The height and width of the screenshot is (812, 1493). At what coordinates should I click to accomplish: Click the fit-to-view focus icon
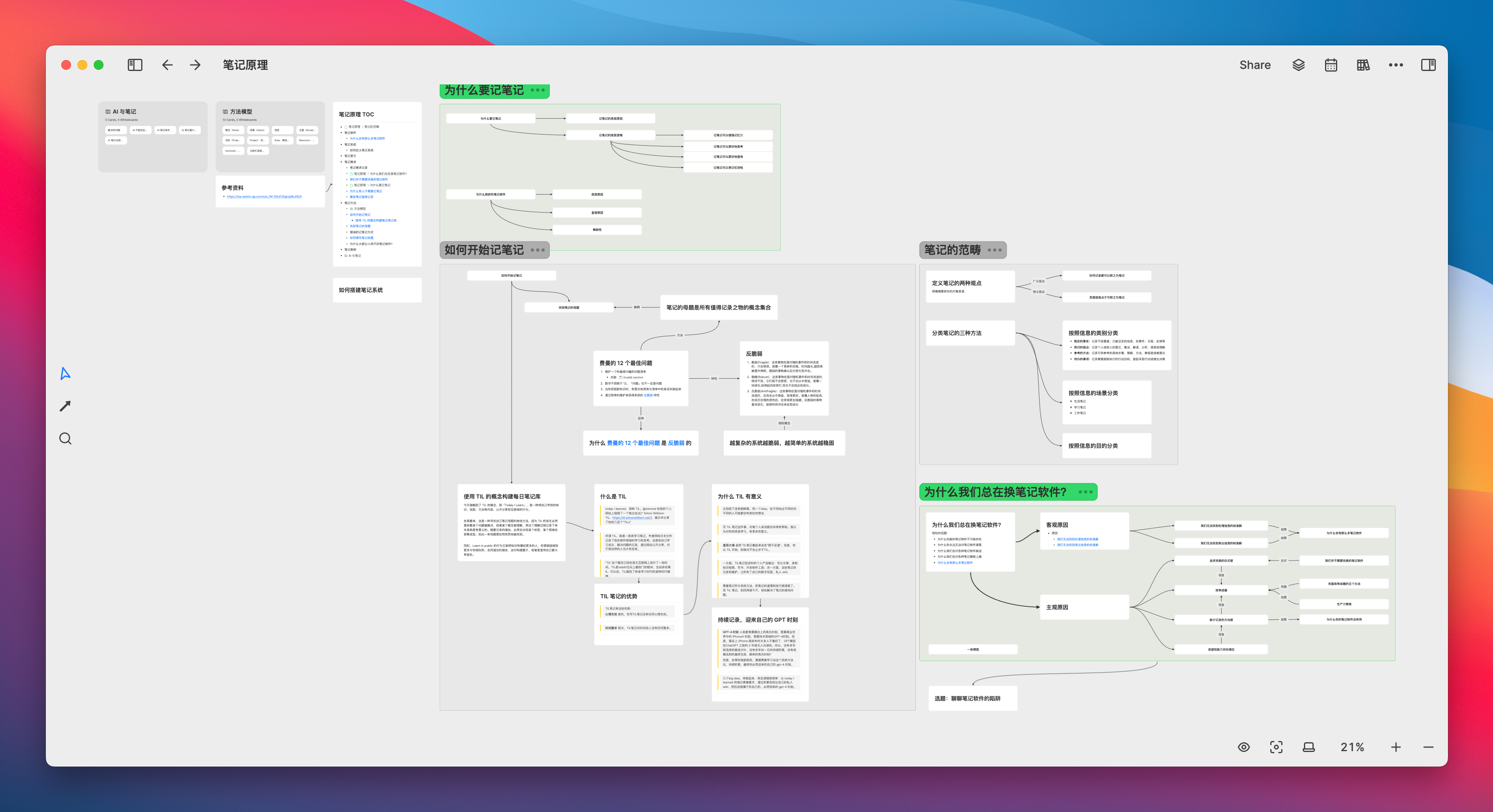[x=1276, y=747]
